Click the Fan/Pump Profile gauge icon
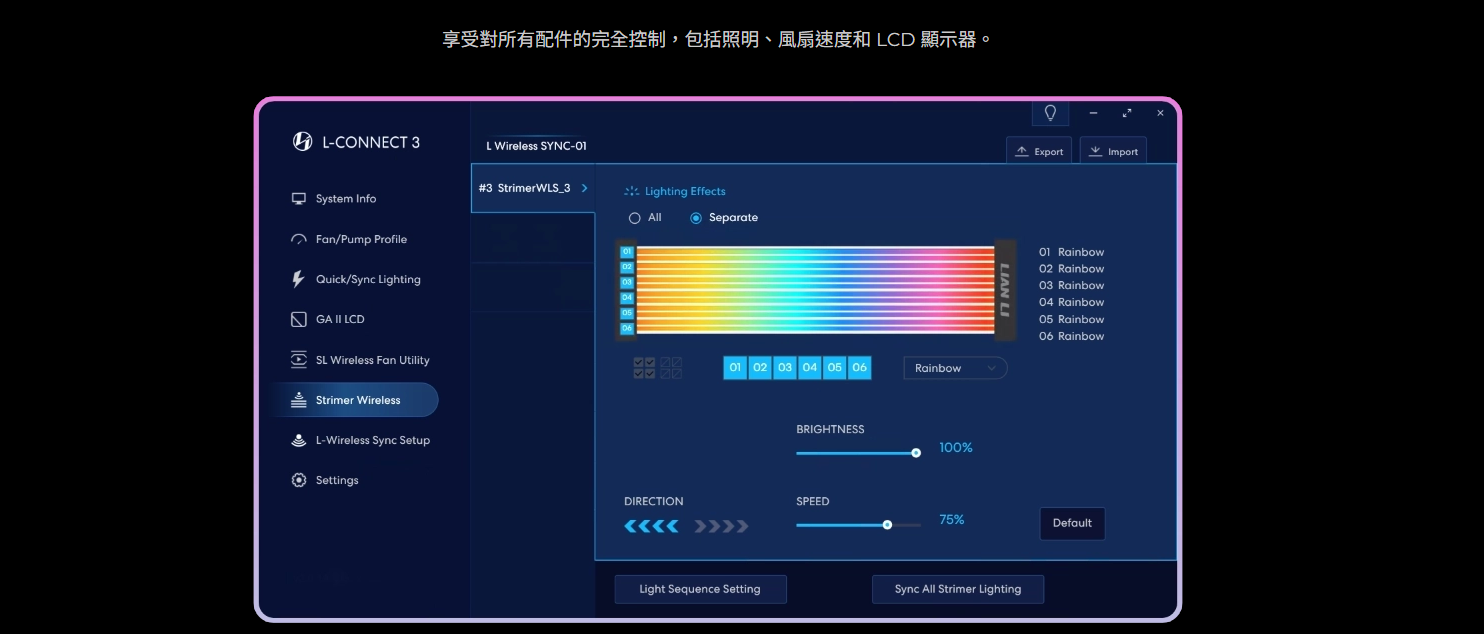This screenshot has height=634, width=1484. [x=298, y=240]
